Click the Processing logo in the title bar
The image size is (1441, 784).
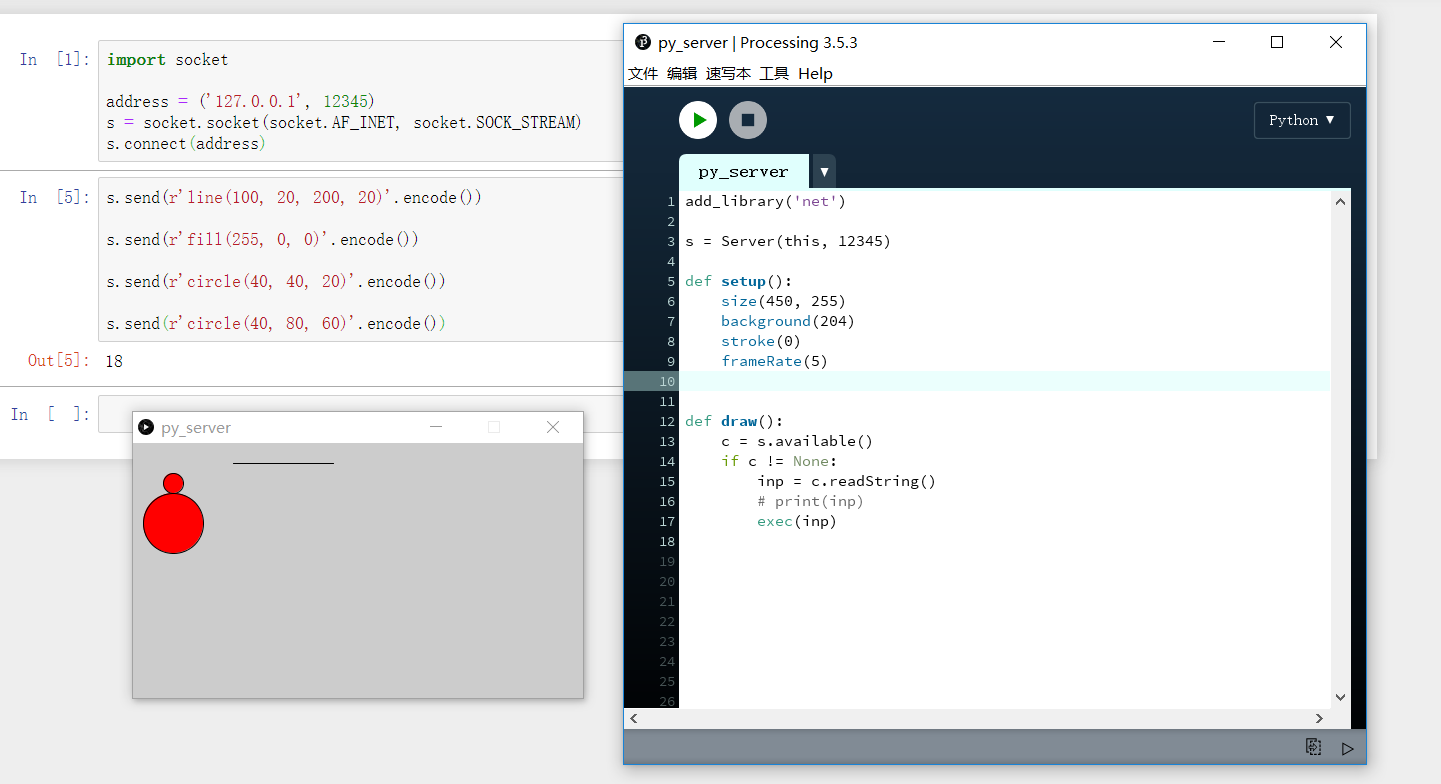pyautogui.click(x=643, y=42)
